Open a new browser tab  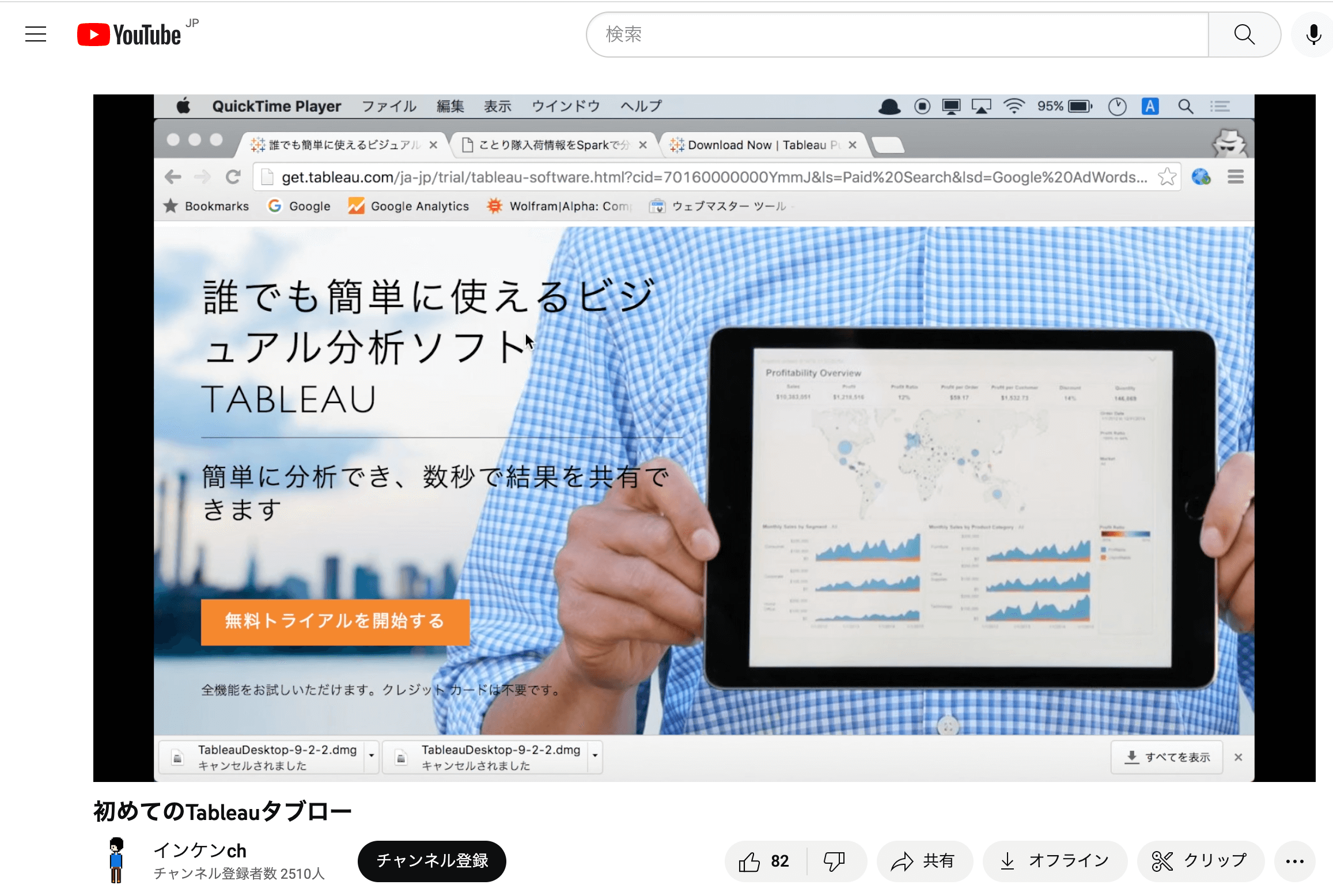(x=888, y=145)
